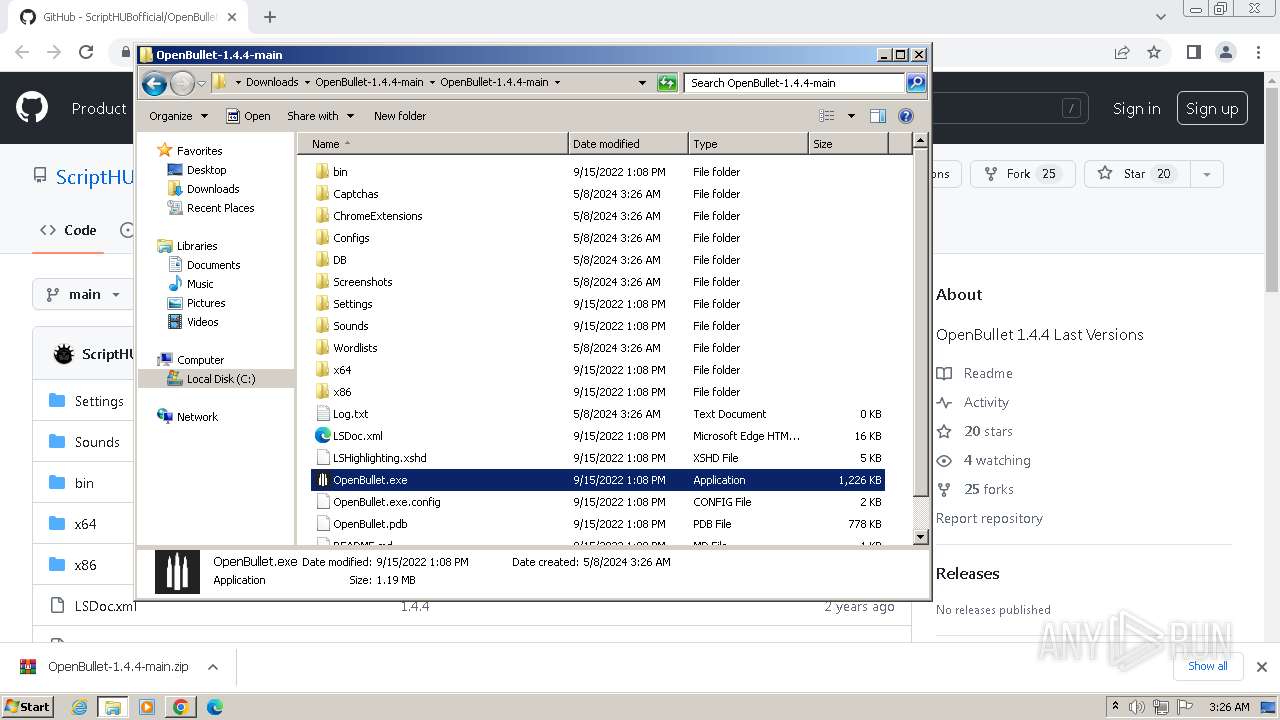Click Windows Explorer taskbar icon
Image resolution: width=1280 pixels, height=720 pixels.
(x=113, y=707)
